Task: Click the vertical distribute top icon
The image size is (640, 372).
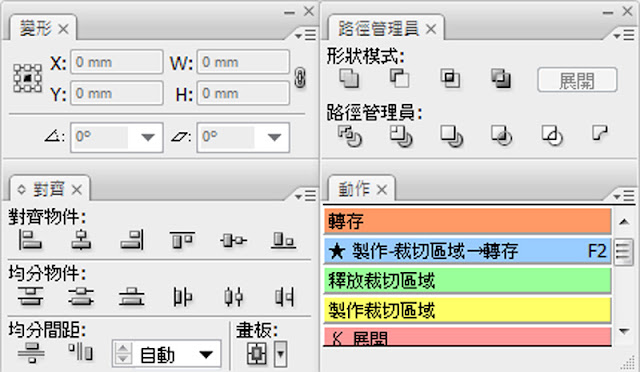Action: (x=31, y=296)
